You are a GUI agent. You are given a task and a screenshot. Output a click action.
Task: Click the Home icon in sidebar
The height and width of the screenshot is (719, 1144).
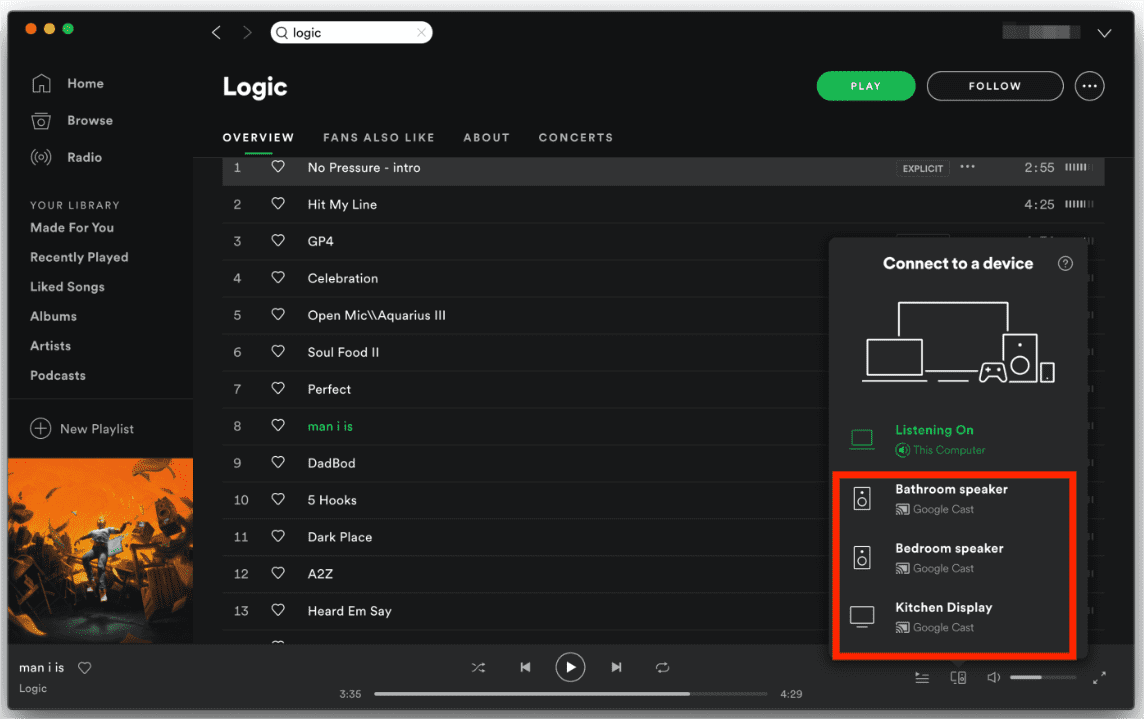[41, 84]
